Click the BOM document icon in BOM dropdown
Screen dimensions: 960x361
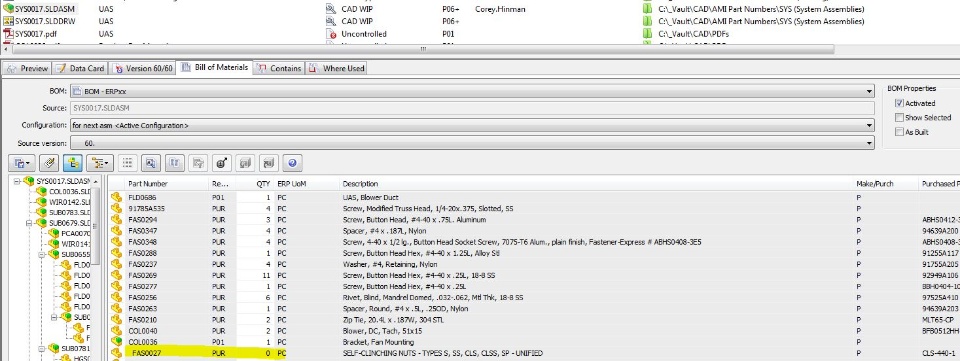(x=77, y=91)
